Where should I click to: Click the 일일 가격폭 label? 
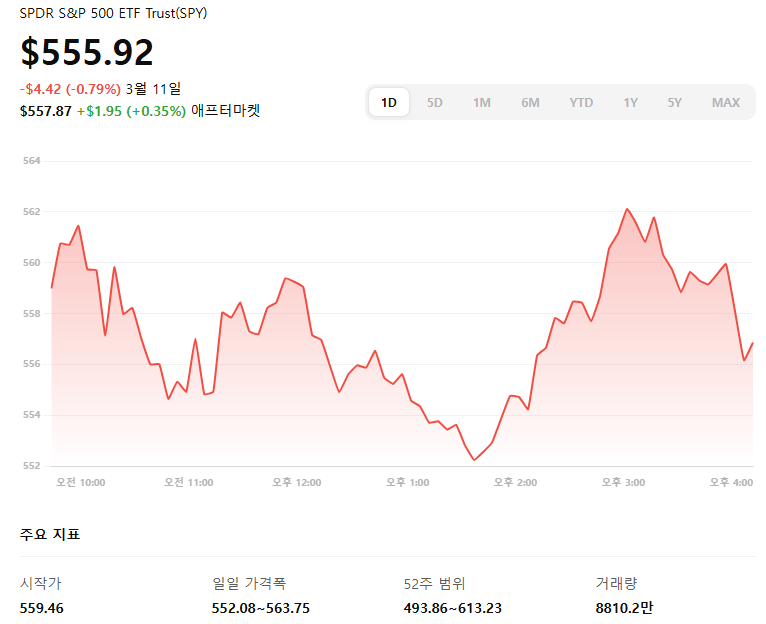(x=249, y=583)
